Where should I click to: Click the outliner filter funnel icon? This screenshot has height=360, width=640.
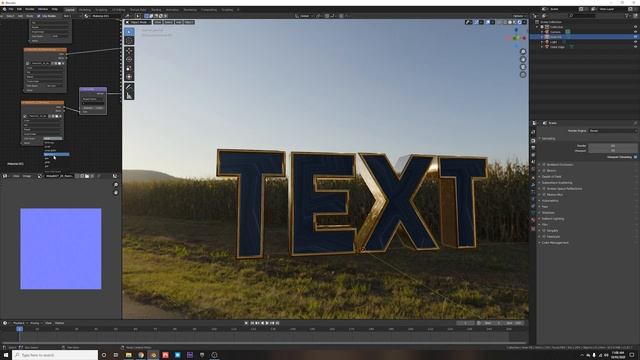click(627, 16)
